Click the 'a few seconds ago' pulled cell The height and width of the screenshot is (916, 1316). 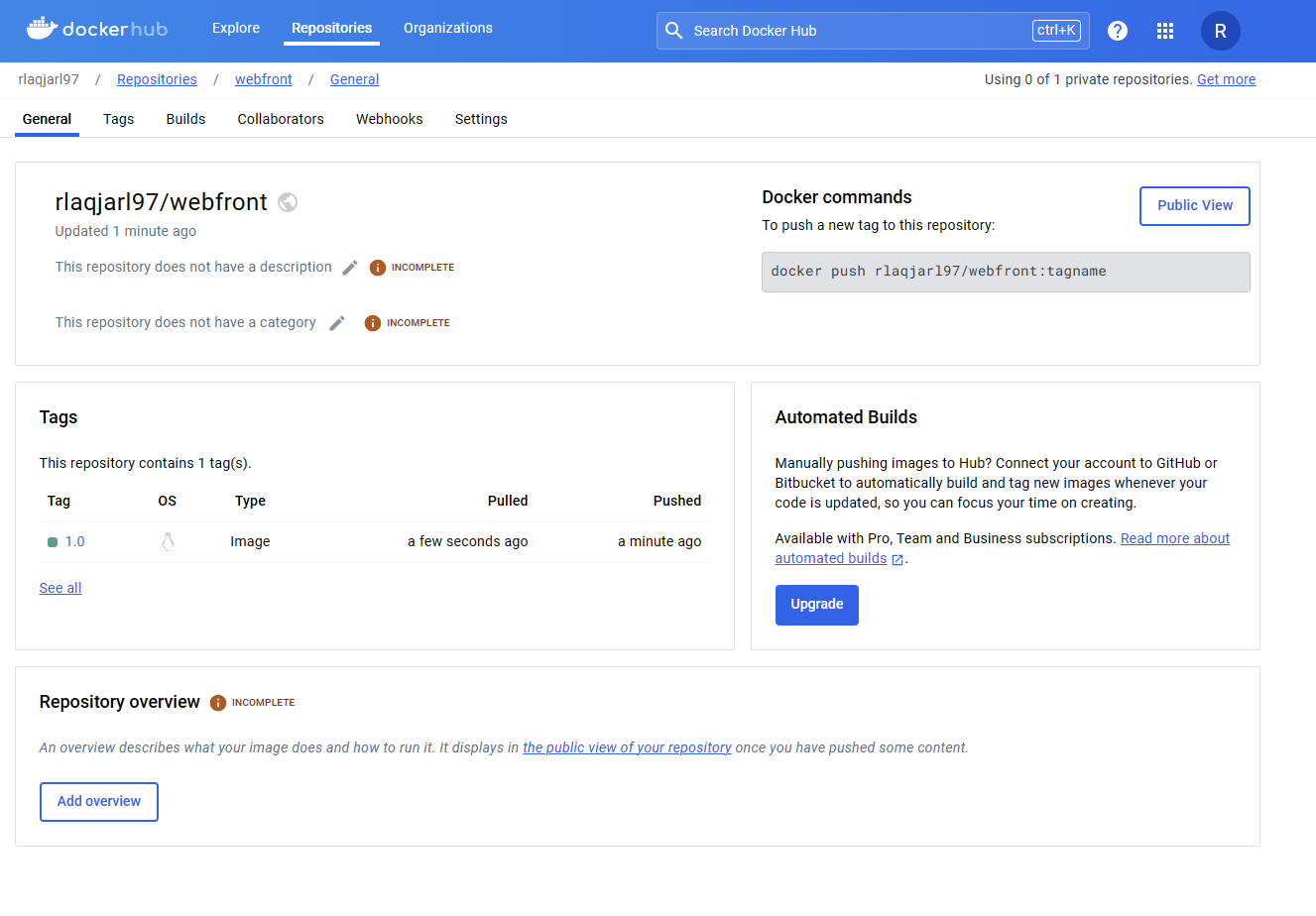click(x=468, y=542)
